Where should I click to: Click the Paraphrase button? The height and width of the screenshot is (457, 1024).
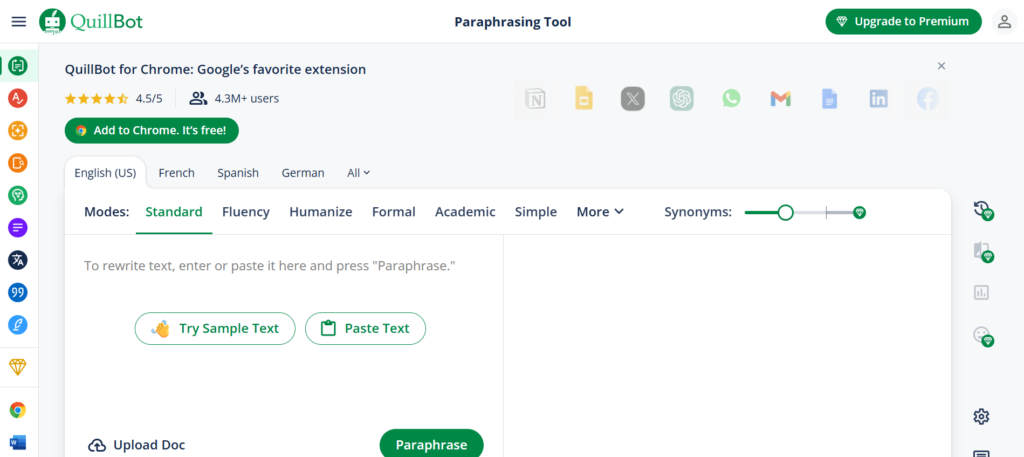(x=431, y=445)
